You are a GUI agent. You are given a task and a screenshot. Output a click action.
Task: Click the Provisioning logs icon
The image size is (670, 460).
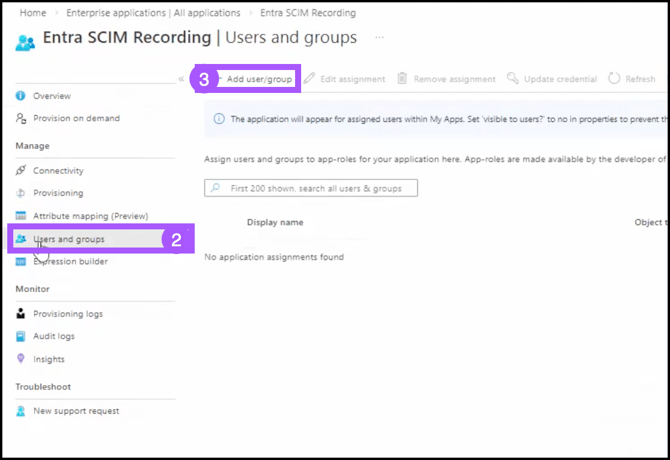coord(21,314)
